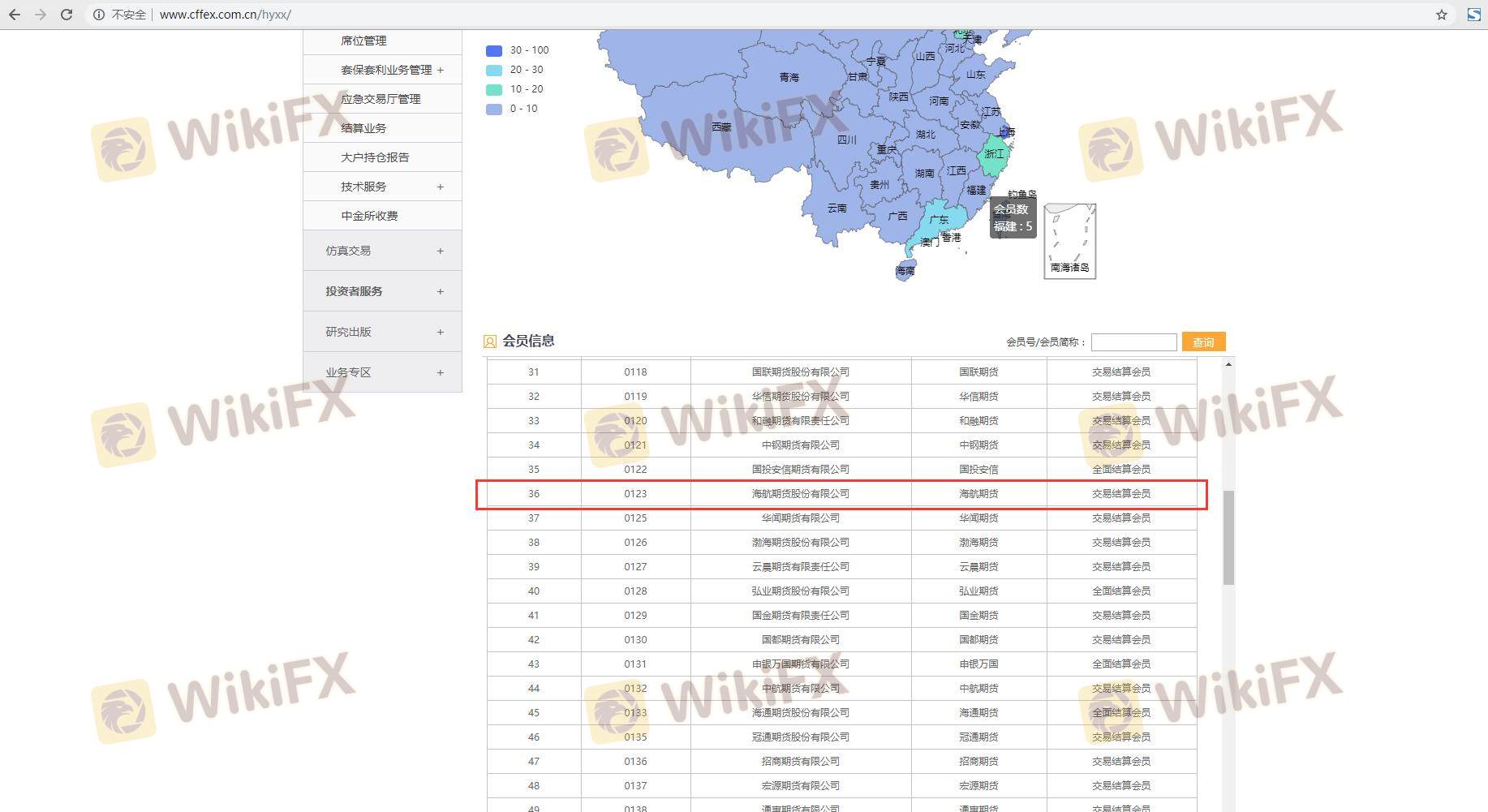1488x812 pixels.
Task: Click the member number search field
Action: coord(1133,342)
